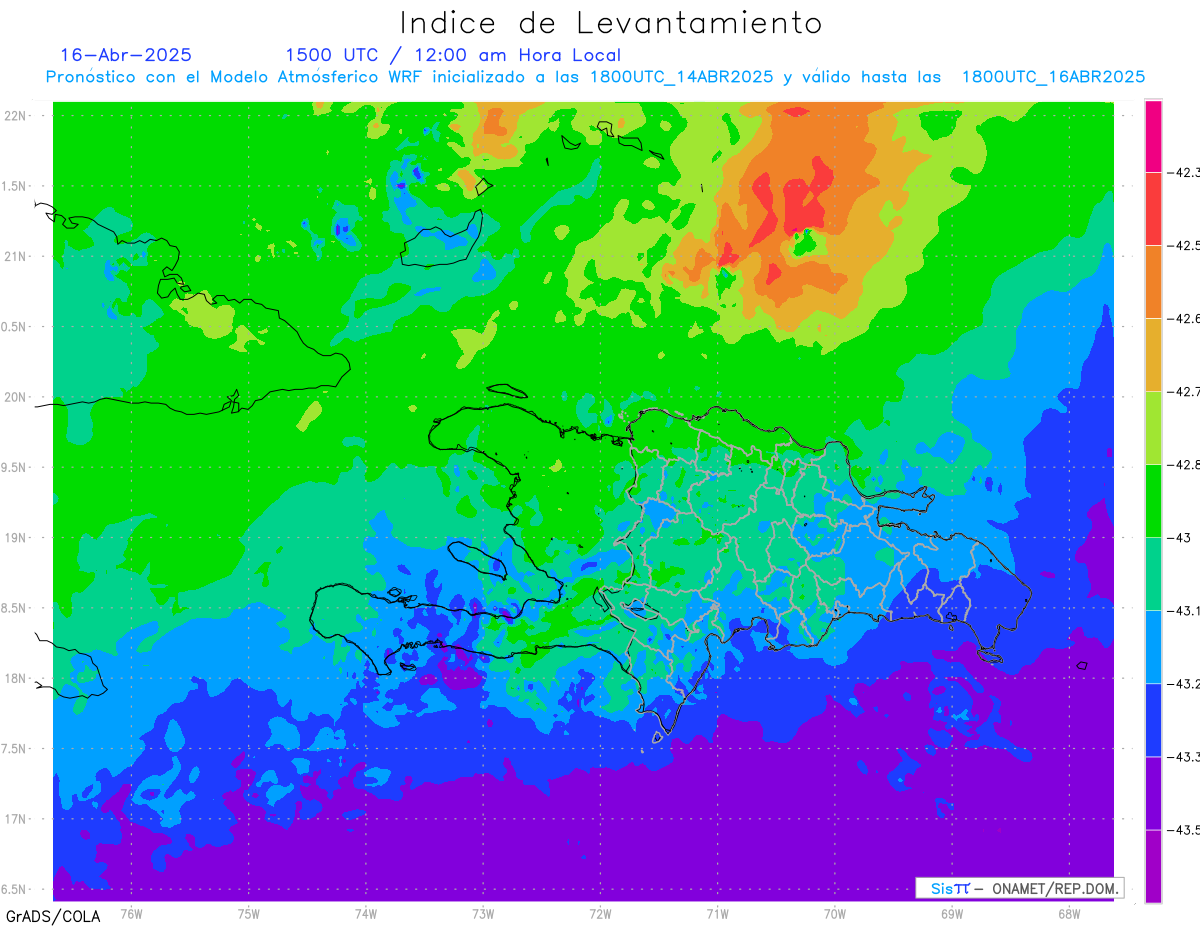
Task: Click the color bar value '-43.2'
Action: [1185, 683]
